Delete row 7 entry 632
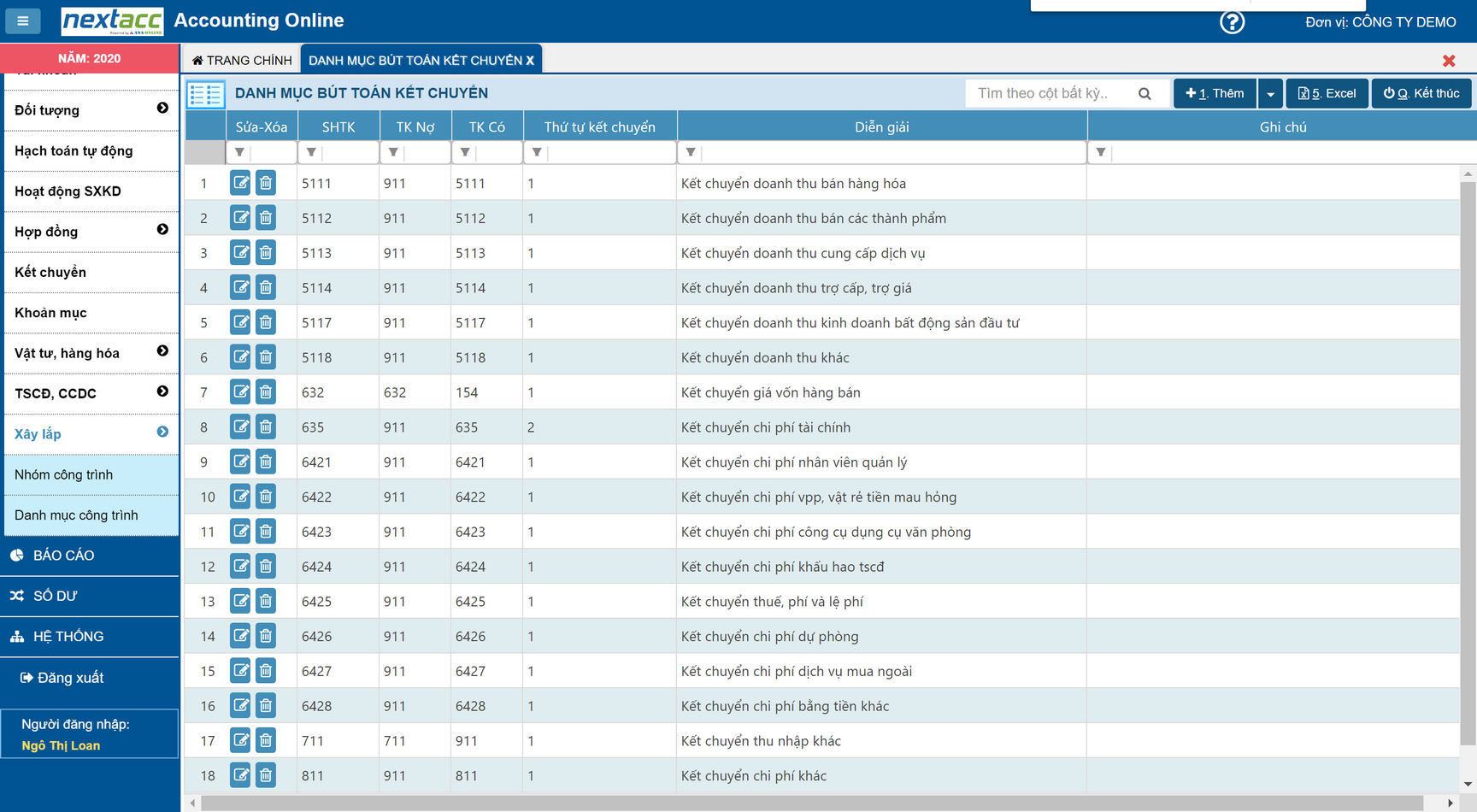 point(266,392)
